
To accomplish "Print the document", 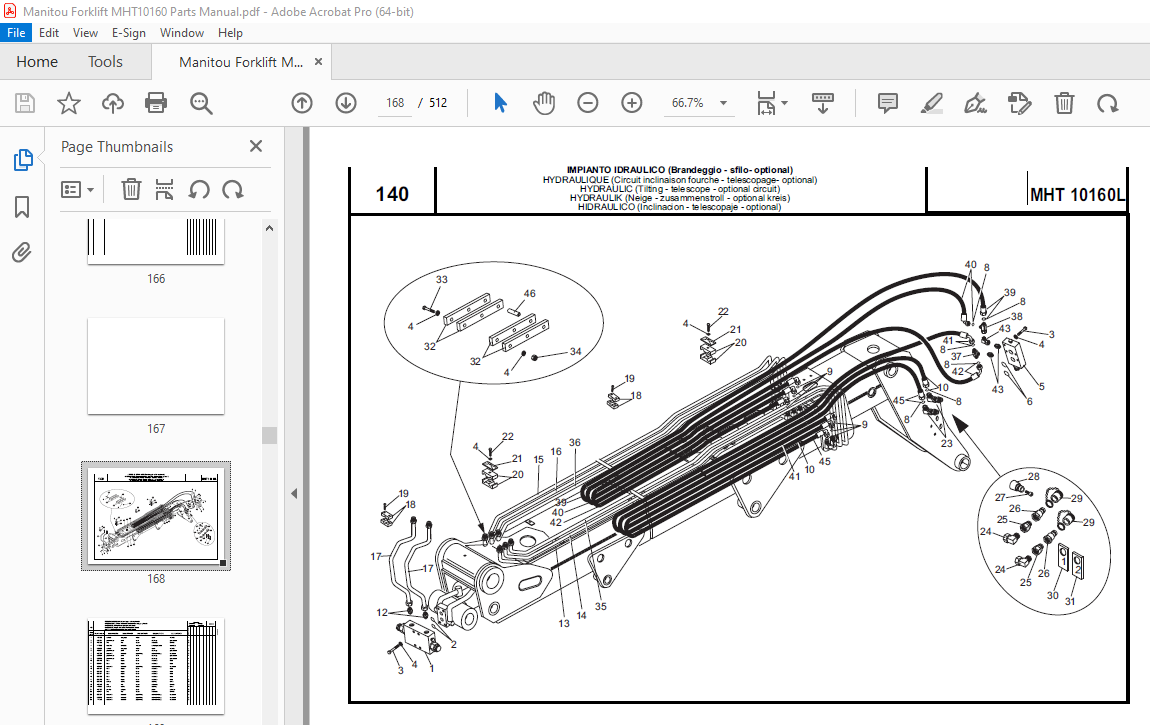I will click(156, 103).
